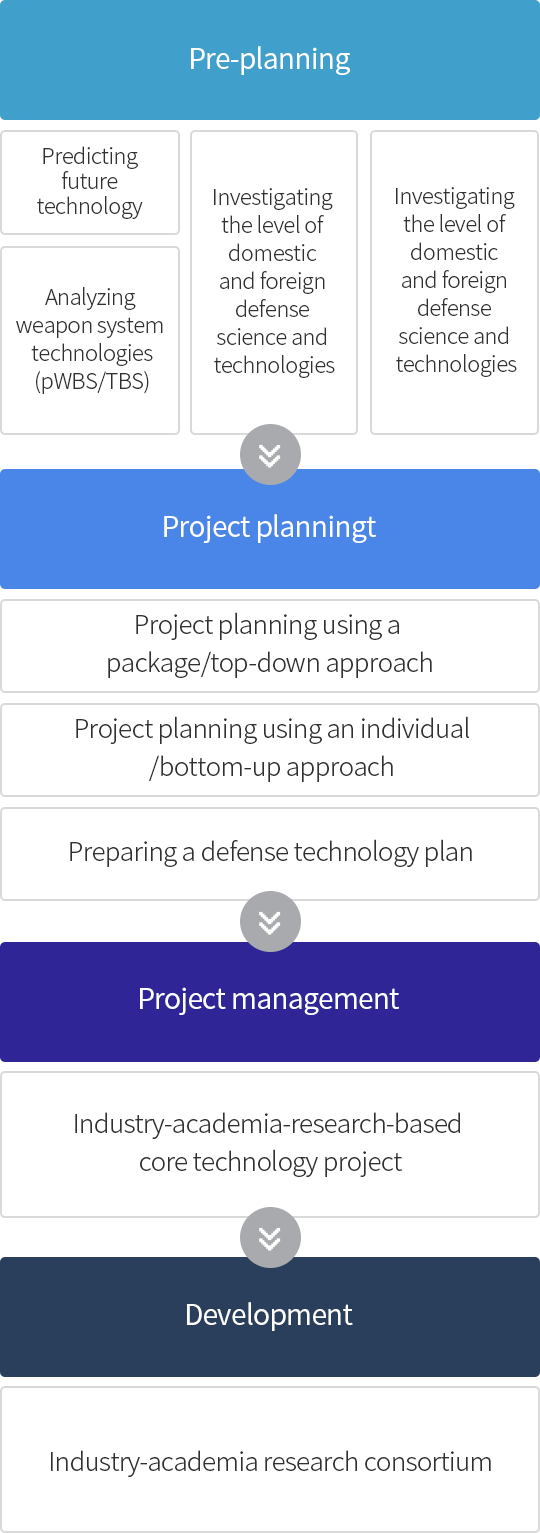This screenshot has width=540, height=1533.
Task: Select the Project planningt header bar
Action: pyautogui.click(x=270, y=528)
